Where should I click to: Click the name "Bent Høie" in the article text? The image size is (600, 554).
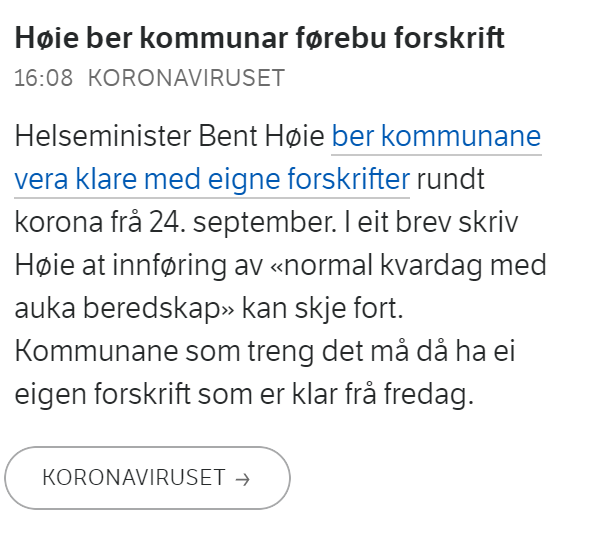(262, 136)
